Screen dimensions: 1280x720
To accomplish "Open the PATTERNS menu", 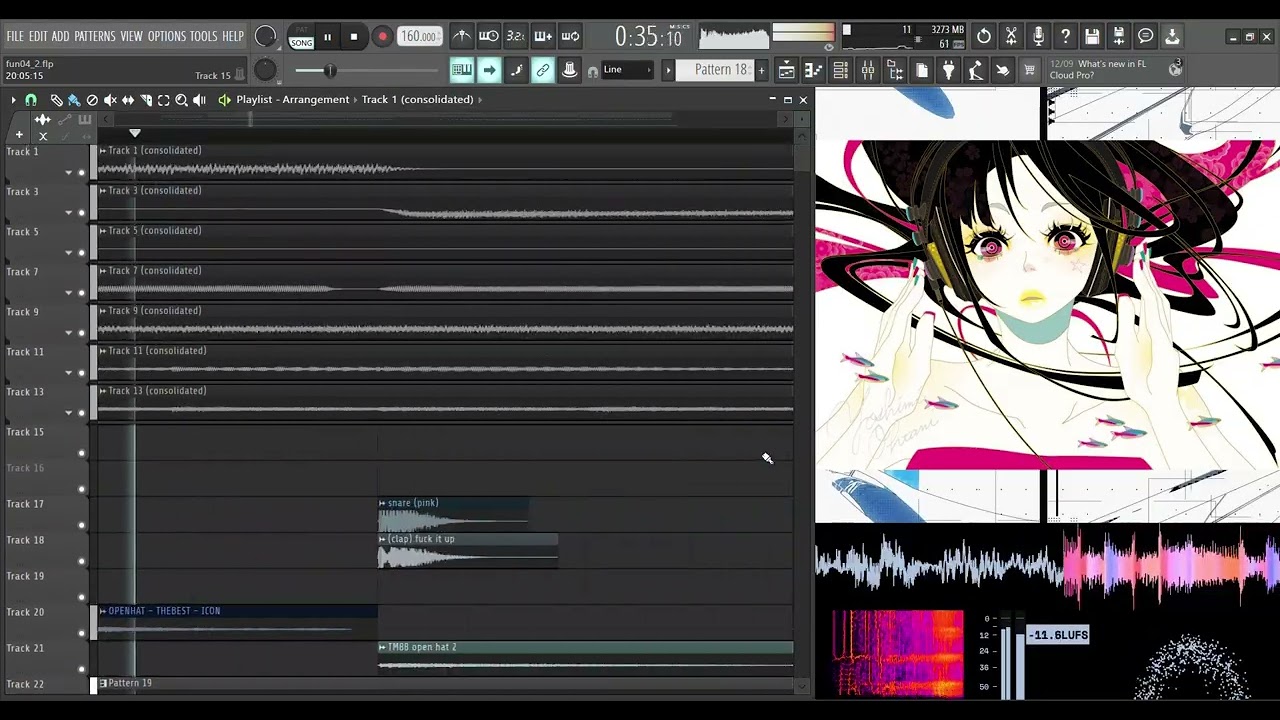I will (x=95, y=37).
